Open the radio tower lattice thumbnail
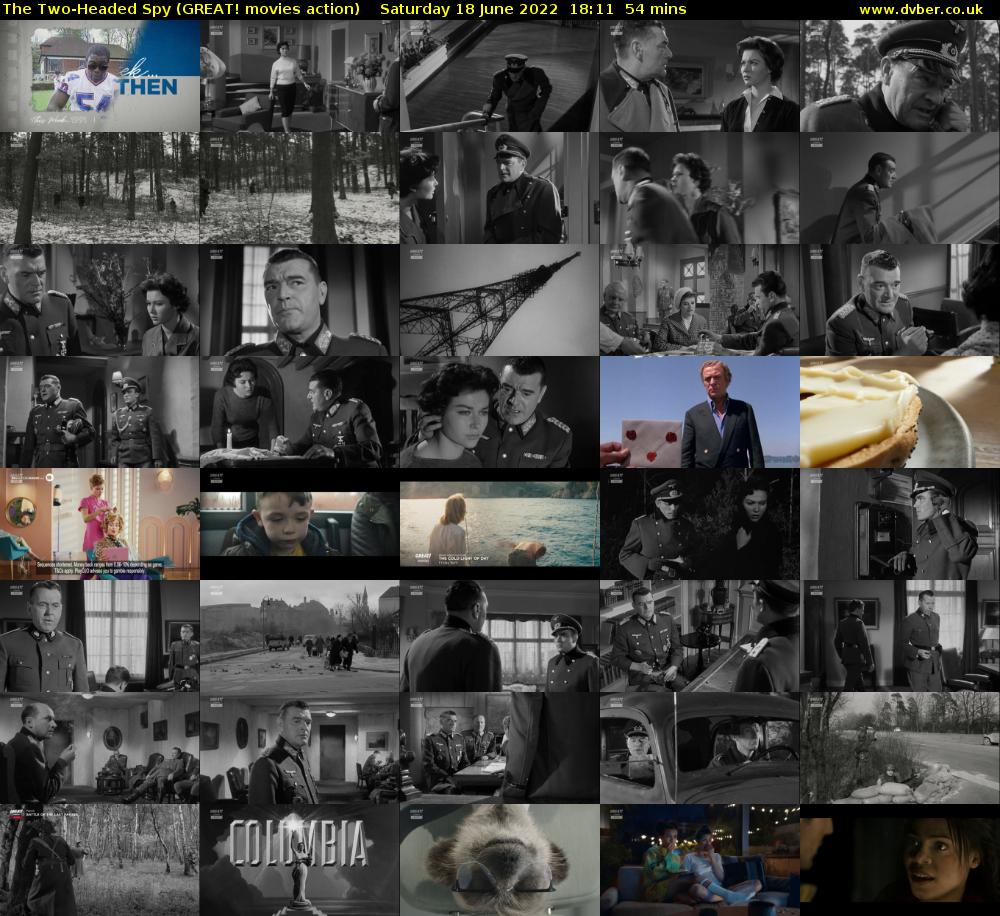 [x=499, y=300]
